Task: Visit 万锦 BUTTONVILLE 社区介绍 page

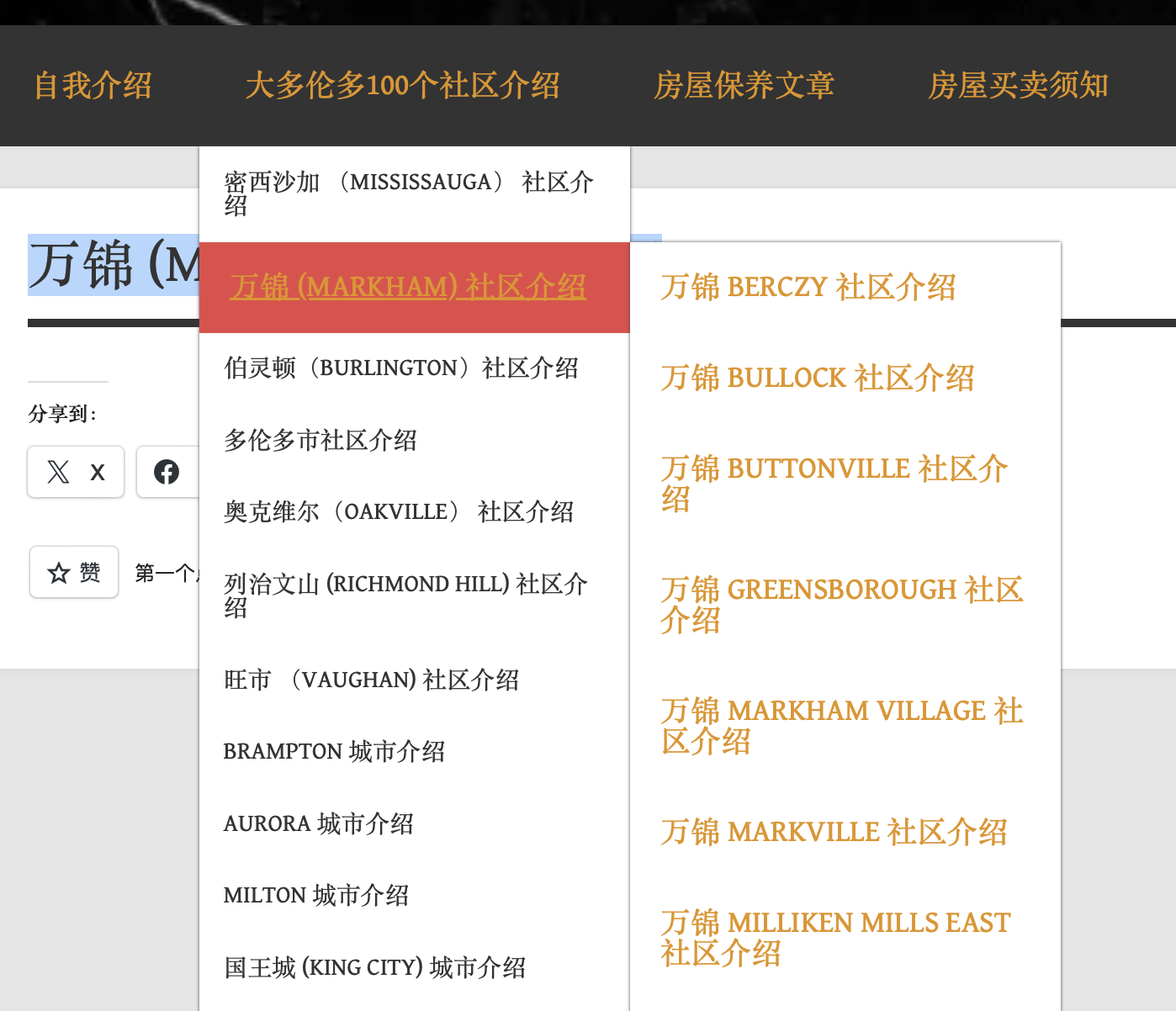Action: pyautogui.click(x=833, y=483)
